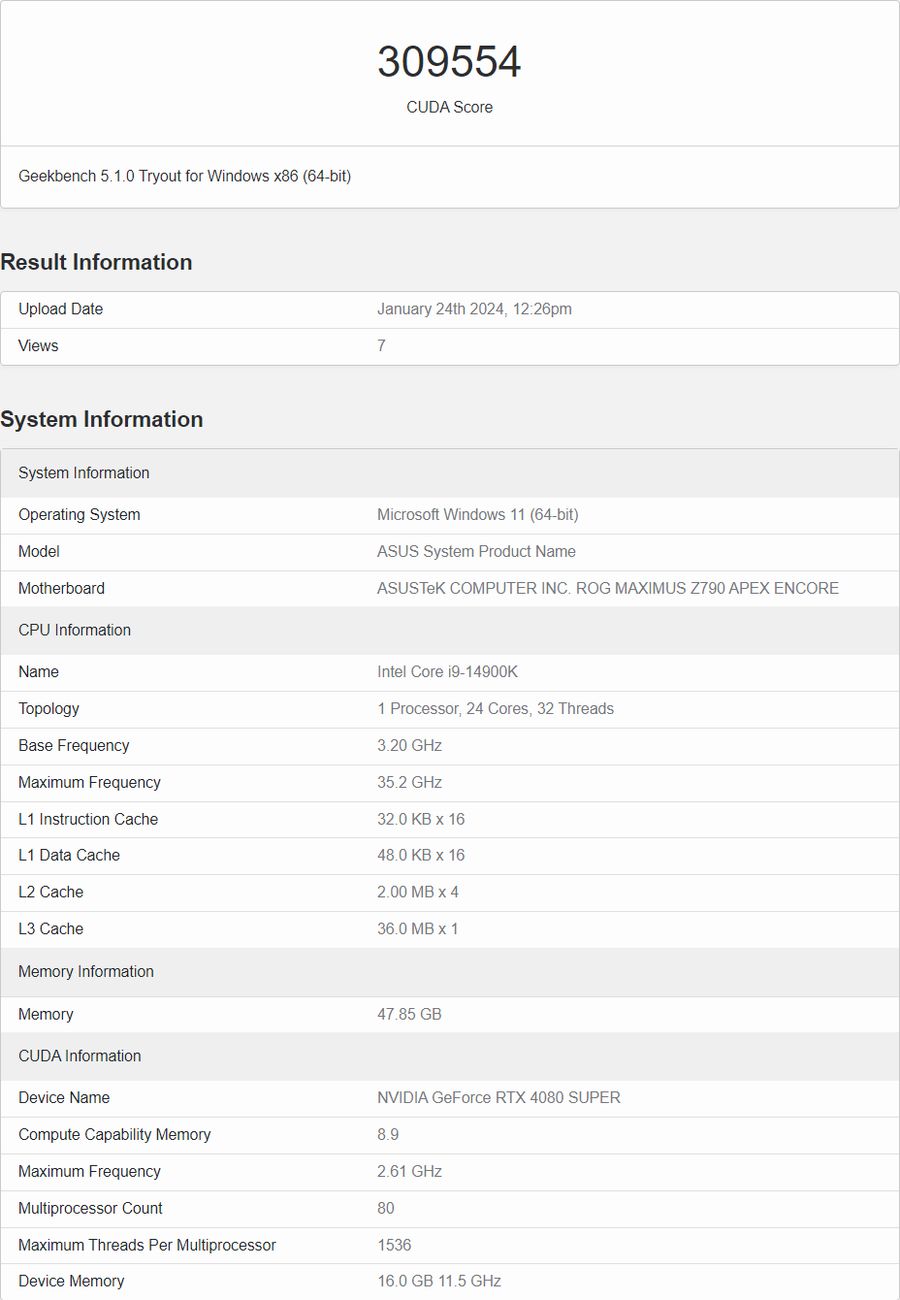Select the NVIDIA GeForce RTX 4080 SUPER device name
Screen dimensions: 900x1300
(x=498, y=1098)
